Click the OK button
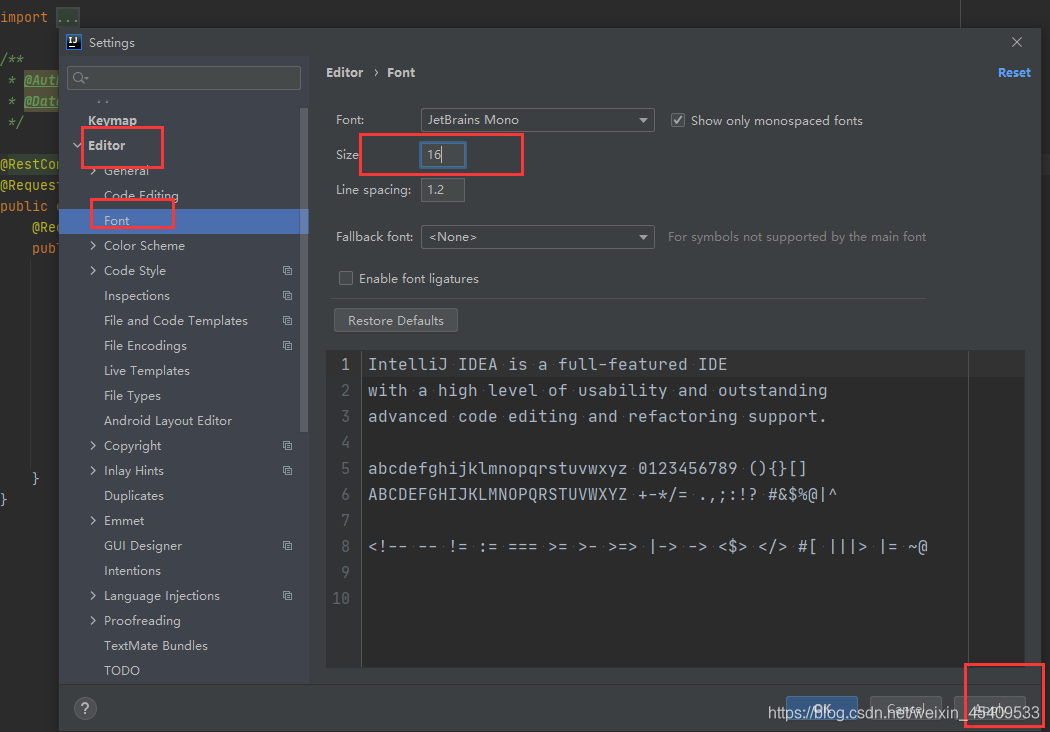 [822, 709]
